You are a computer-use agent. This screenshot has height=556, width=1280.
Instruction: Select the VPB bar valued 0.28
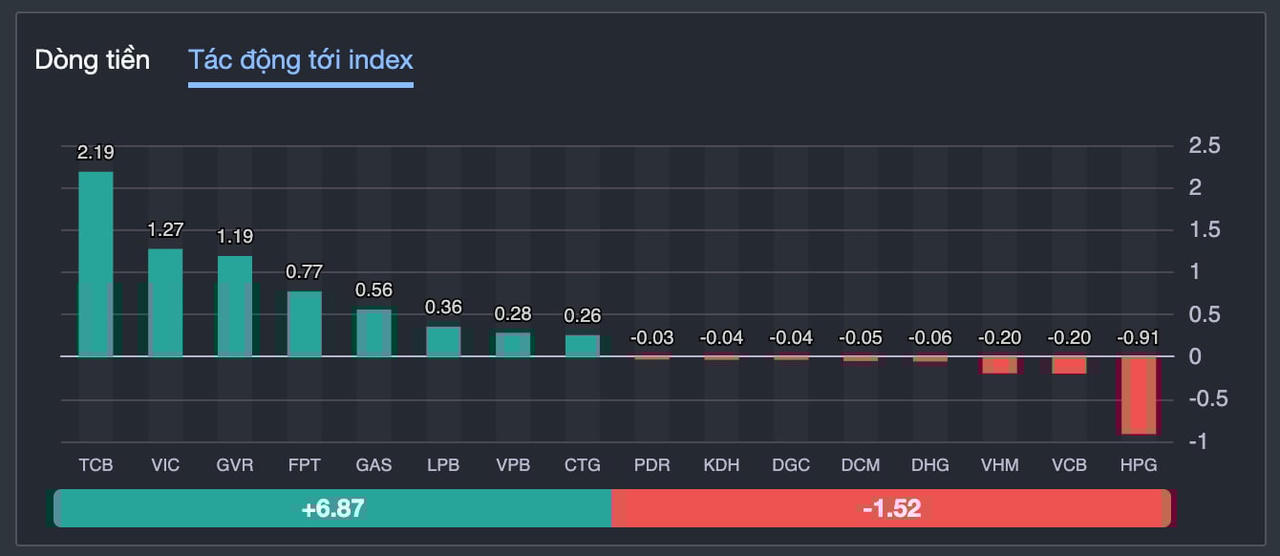(x=513, y=345)
